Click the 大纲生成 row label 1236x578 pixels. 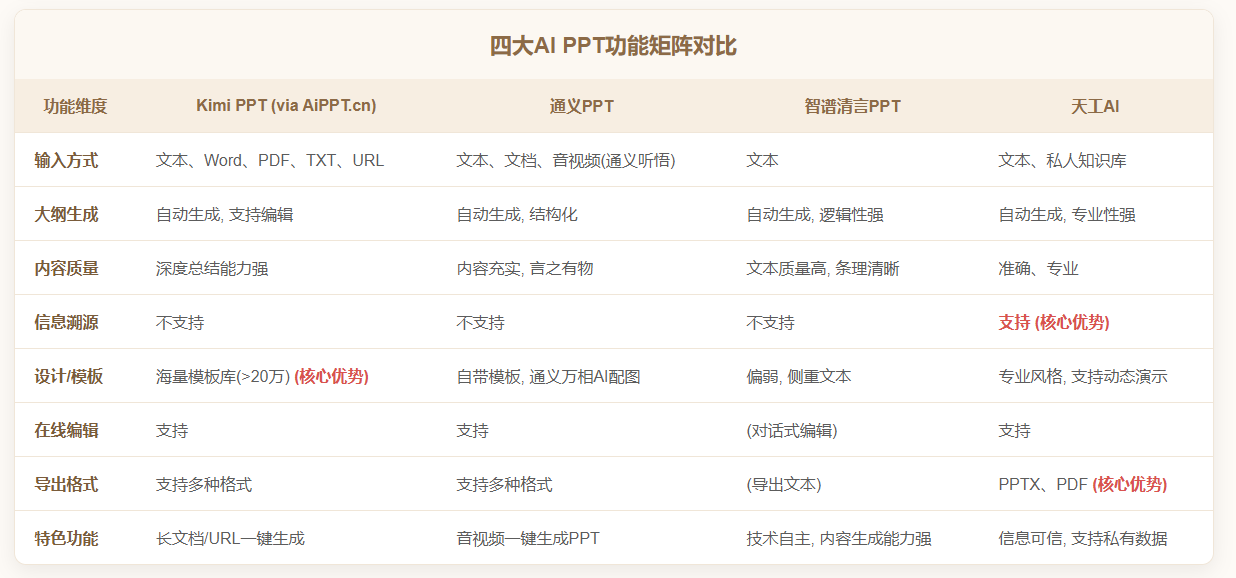click(66, 214)
